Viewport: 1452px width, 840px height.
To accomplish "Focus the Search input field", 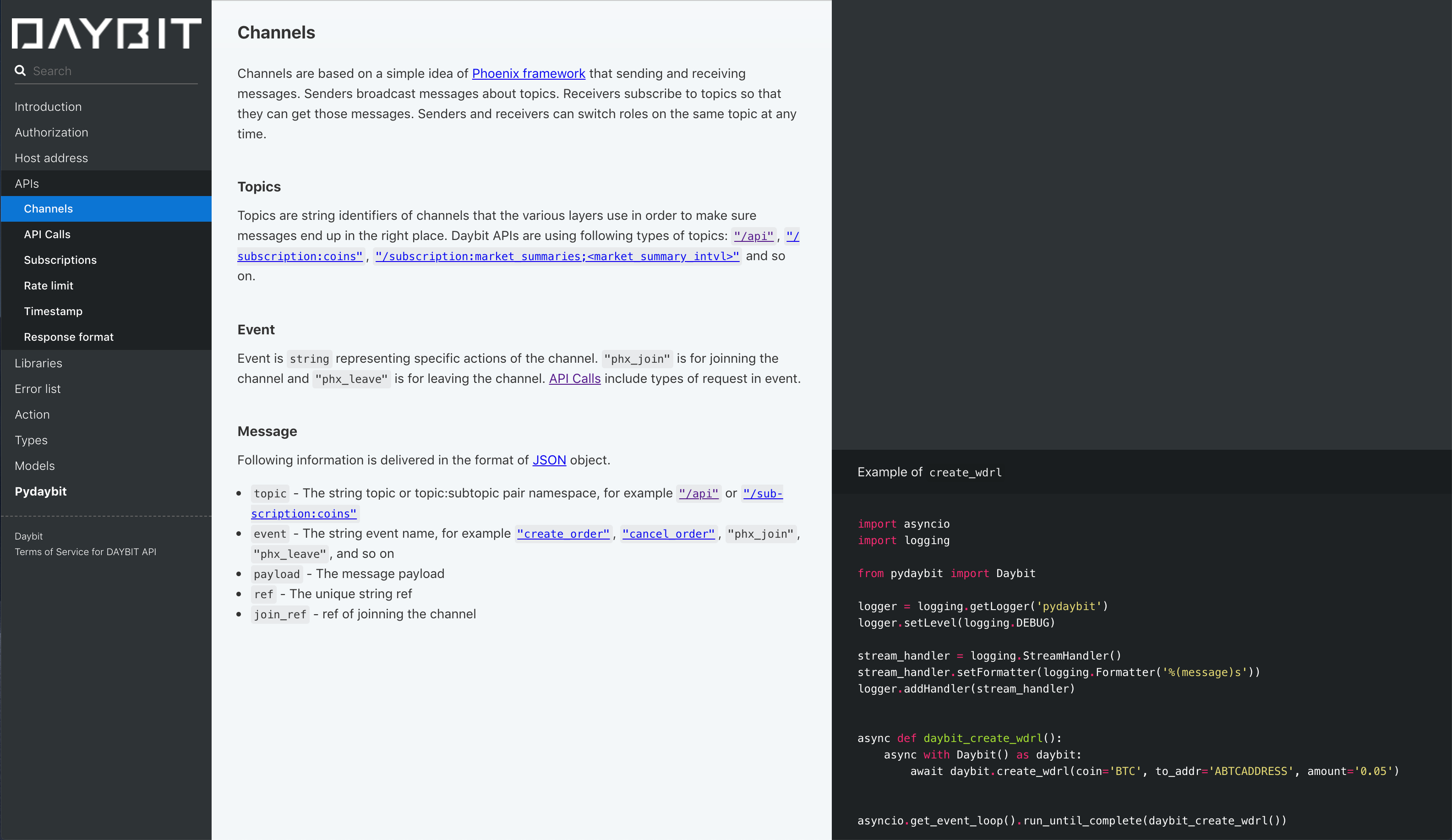I will [x=115, y=71].
